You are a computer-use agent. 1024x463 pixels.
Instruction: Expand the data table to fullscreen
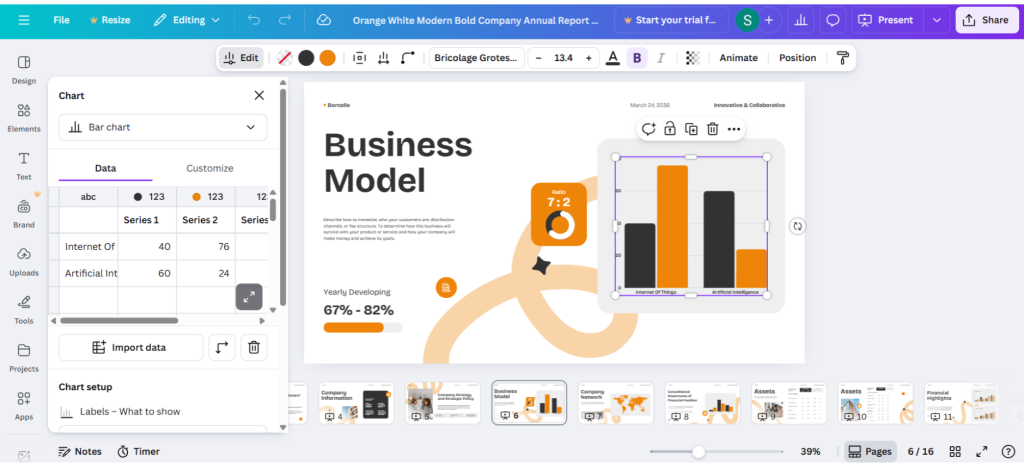[x=249, y=297]
